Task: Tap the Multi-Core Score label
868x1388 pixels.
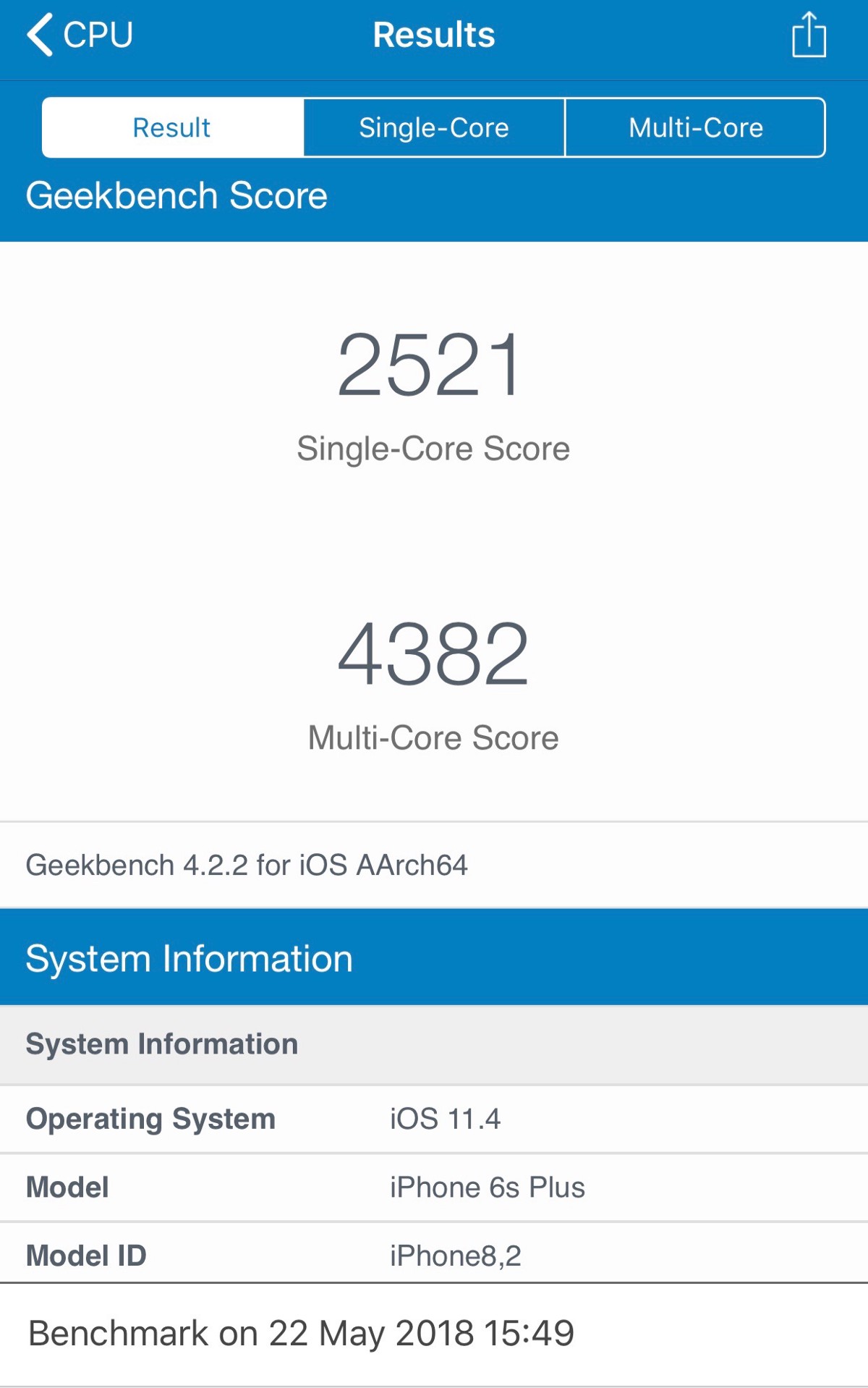Action: pyautogui.click(x=433, y=738)
